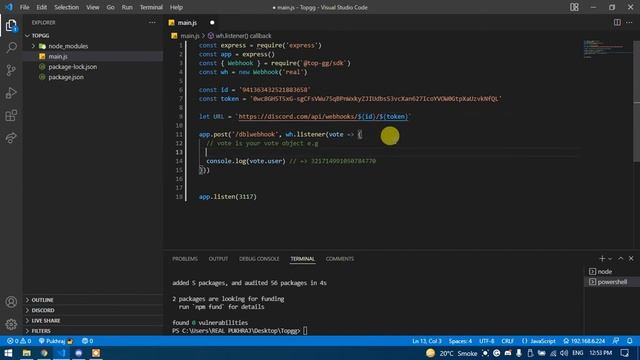Viewport: 640px width, 360px height.
Task: Open File Explorer from taskbar
Action: (x=27, y=353)
